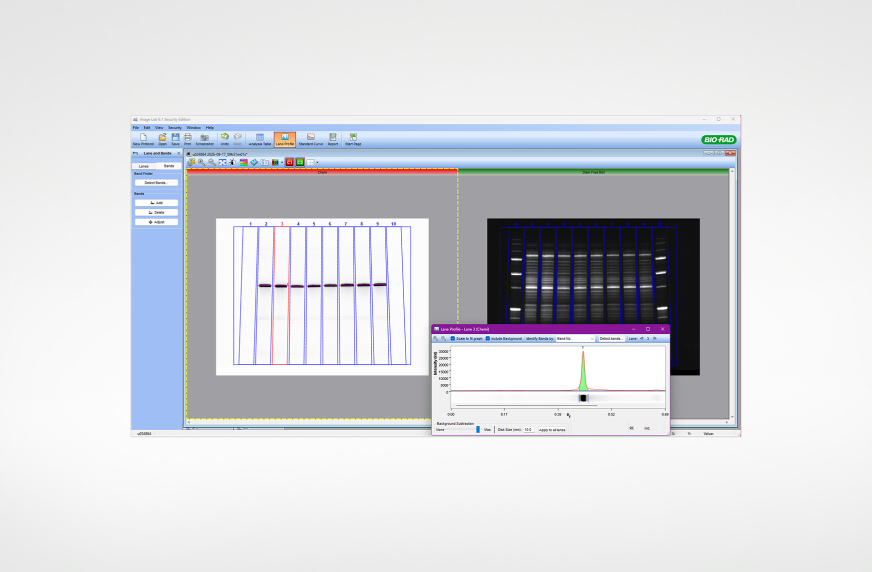
Task: Open a file with the Open icon
Action: [162, 139]
